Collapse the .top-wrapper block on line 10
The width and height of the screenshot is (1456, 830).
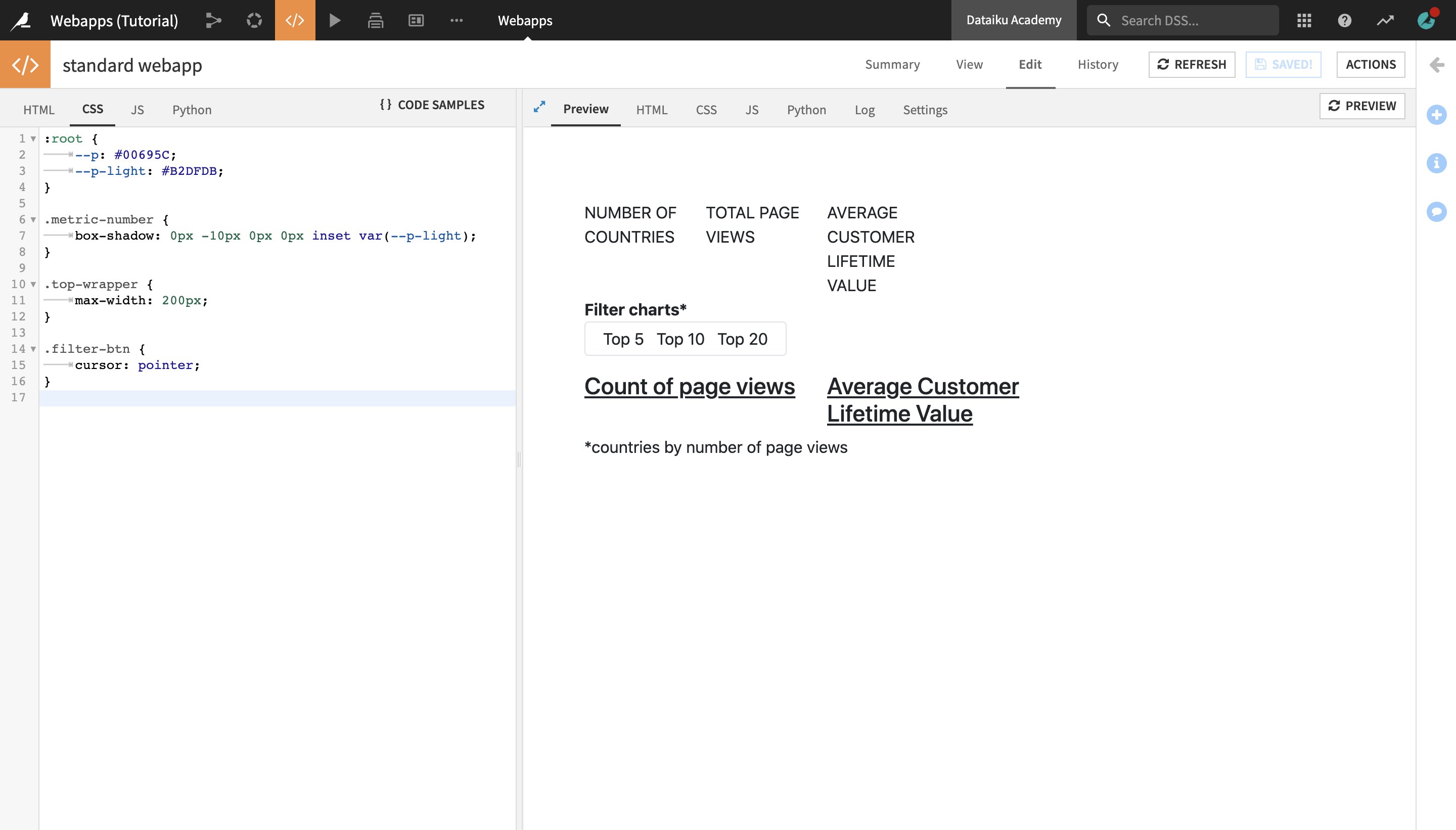tap(33, 284)
